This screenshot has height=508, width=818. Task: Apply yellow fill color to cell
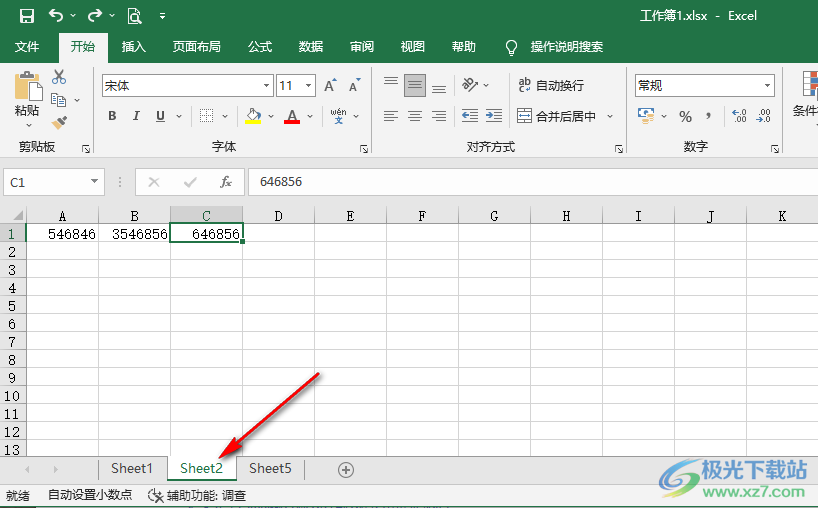(254, 116)
